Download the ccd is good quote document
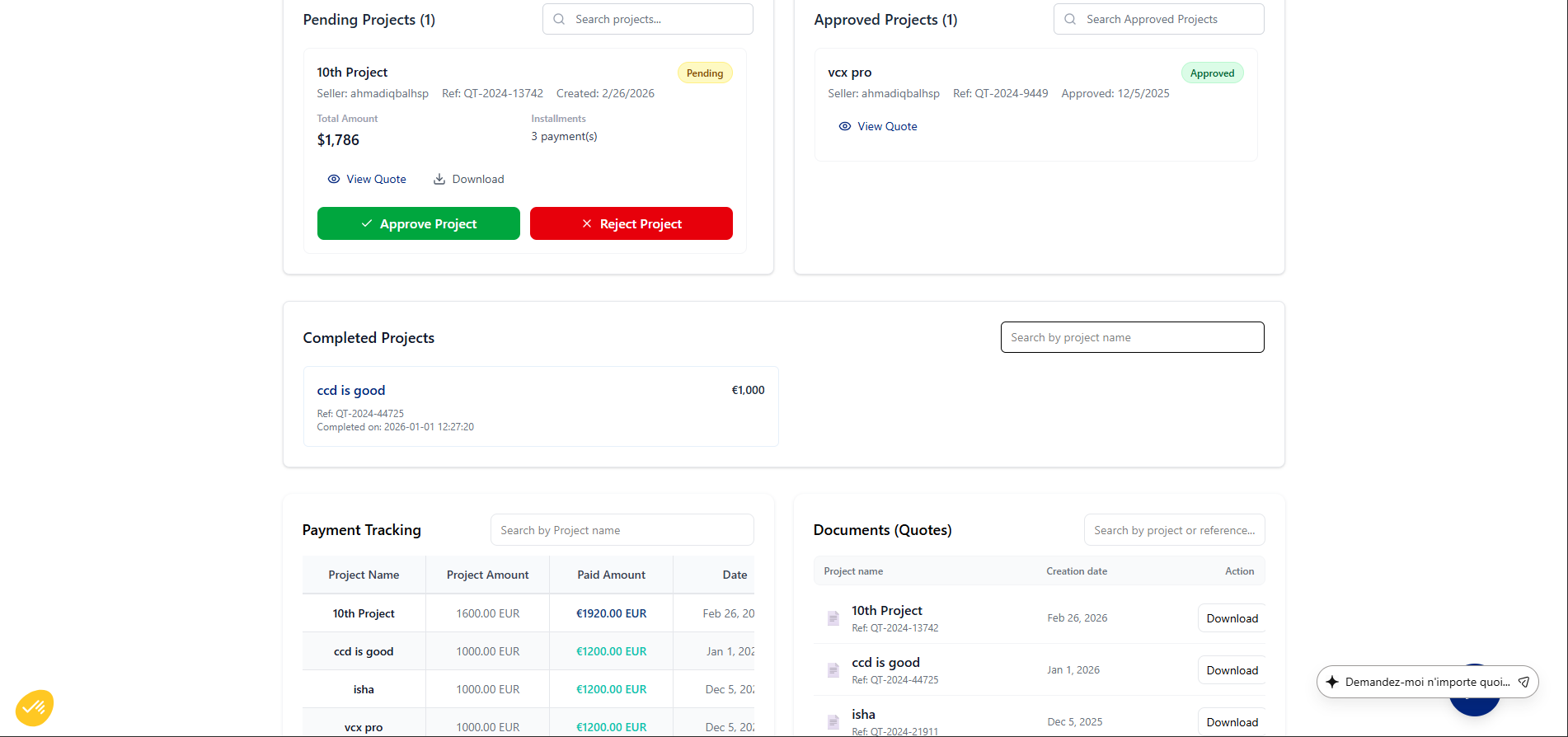Screen dimensions: 1568x737 click(x=1232, y=670)
